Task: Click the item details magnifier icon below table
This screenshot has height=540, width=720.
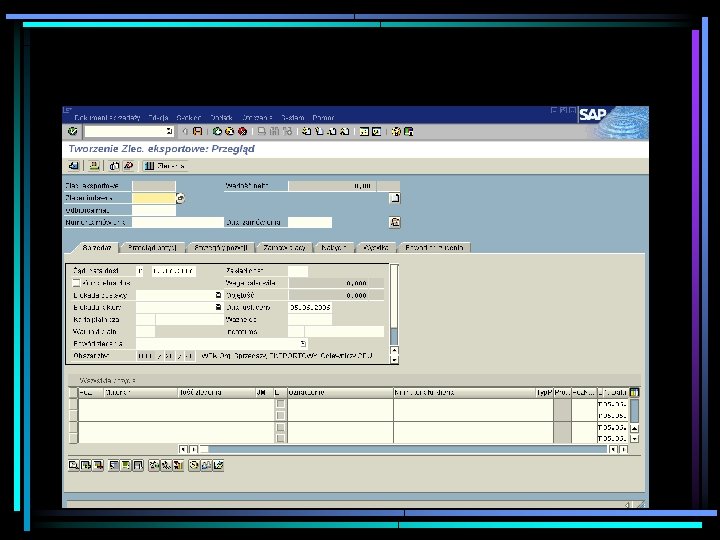Action: coord(73,466)
